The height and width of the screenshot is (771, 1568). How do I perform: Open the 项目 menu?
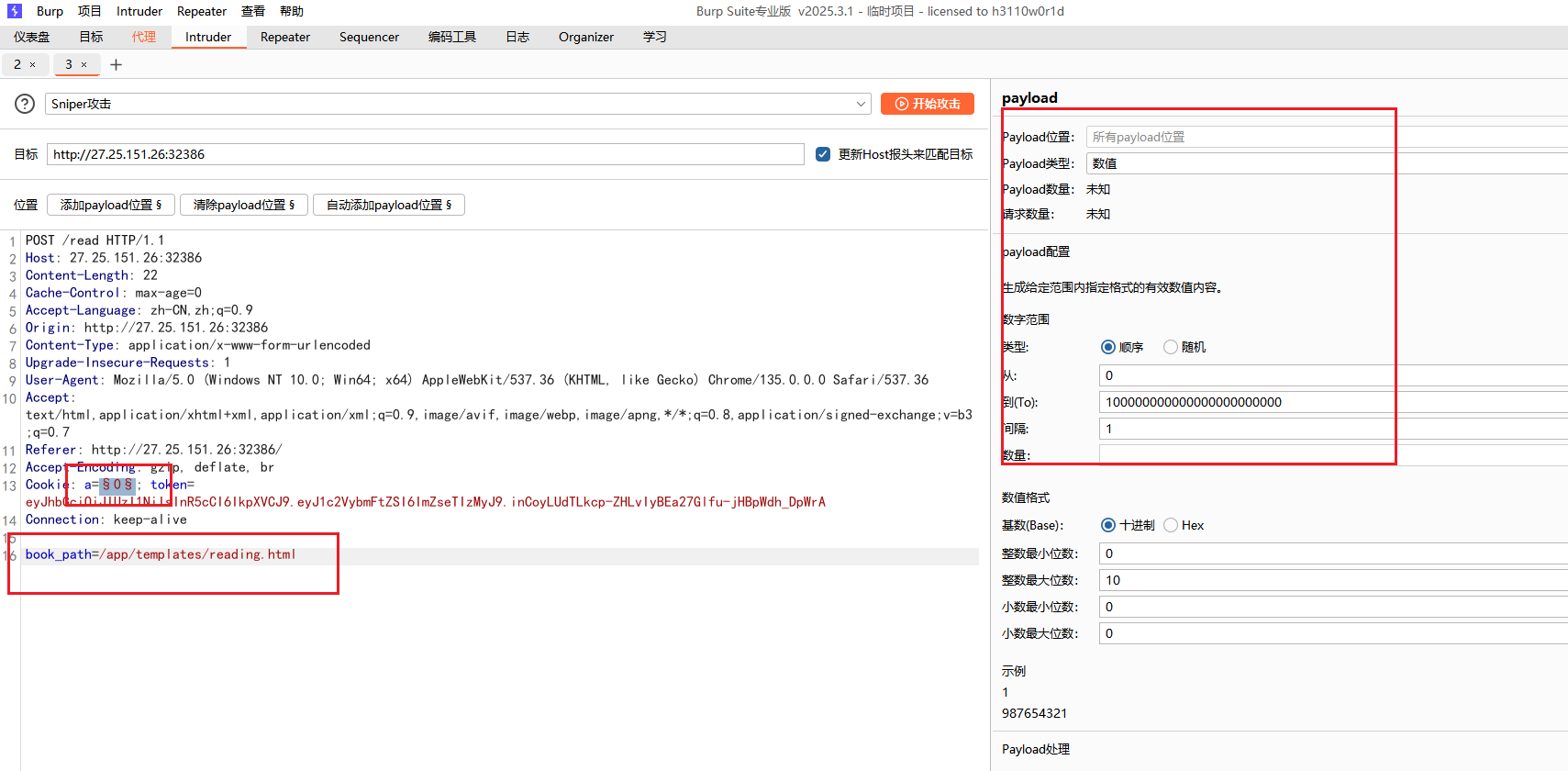tap(90, 11)
